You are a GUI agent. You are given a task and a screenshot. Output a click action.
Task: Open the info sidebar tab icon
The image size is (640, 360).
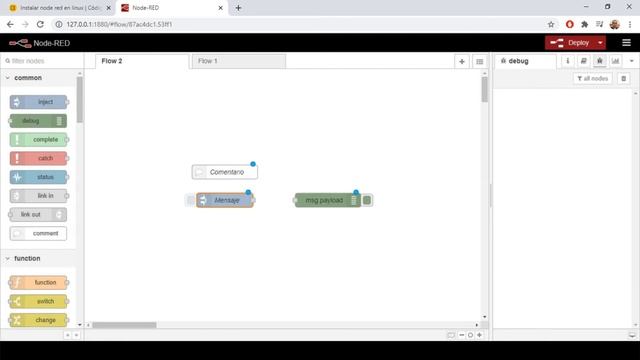click(x=568, y=61)
